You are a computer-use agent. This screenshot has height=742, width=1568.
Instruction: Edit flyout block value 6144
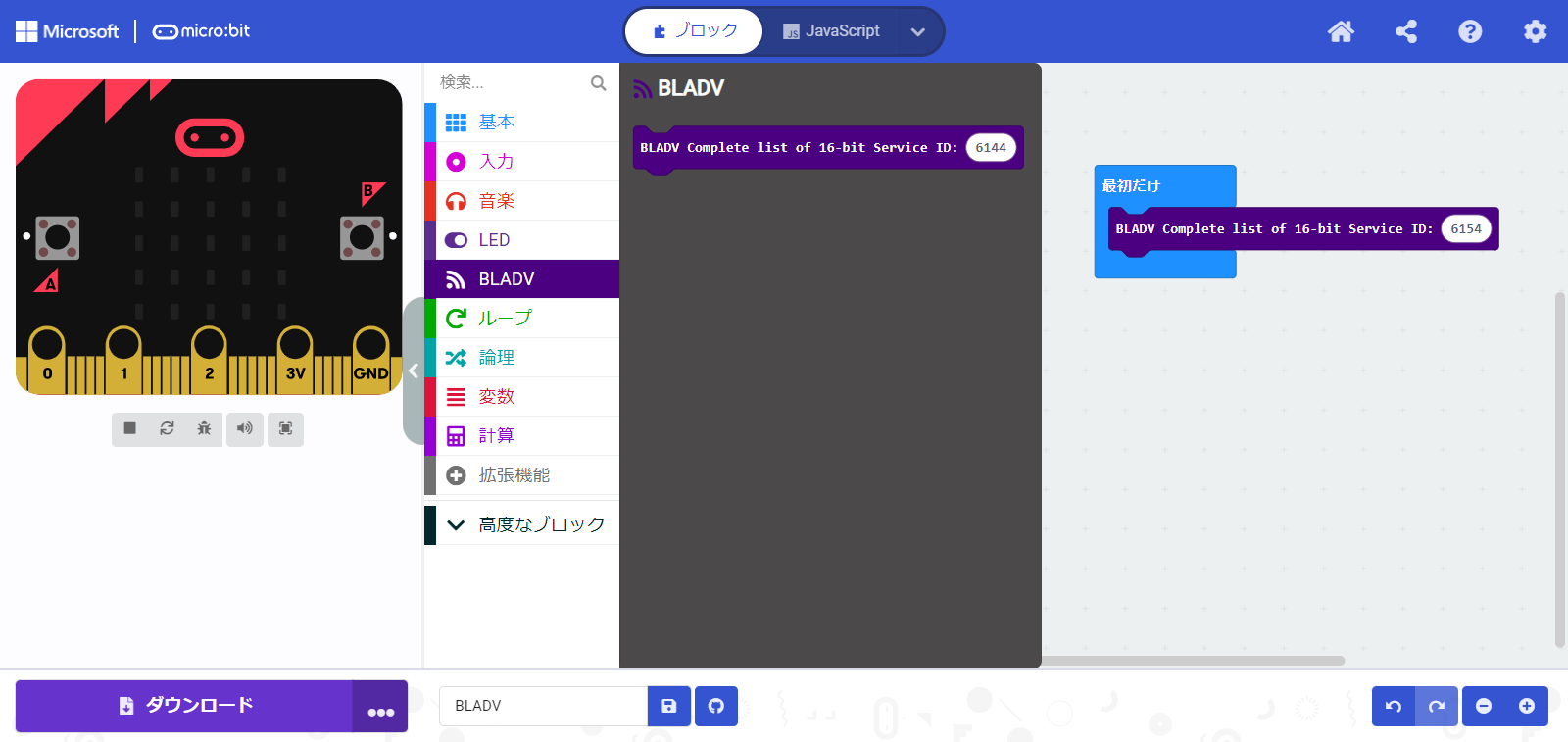(x=991, y=148)
